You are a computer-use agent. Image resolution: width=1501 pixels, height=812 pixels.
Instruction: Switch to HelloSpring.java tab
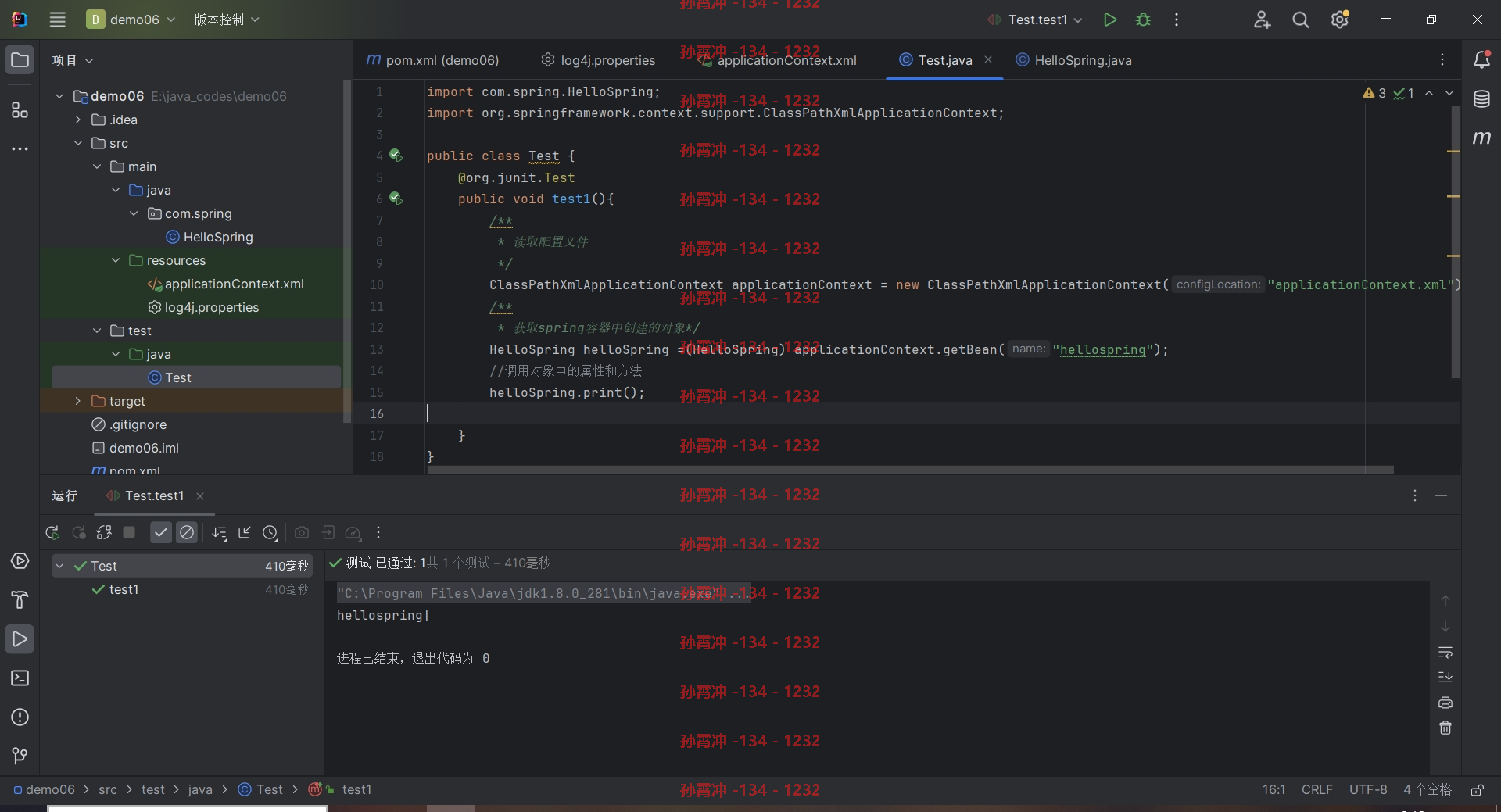point(1073,60)
